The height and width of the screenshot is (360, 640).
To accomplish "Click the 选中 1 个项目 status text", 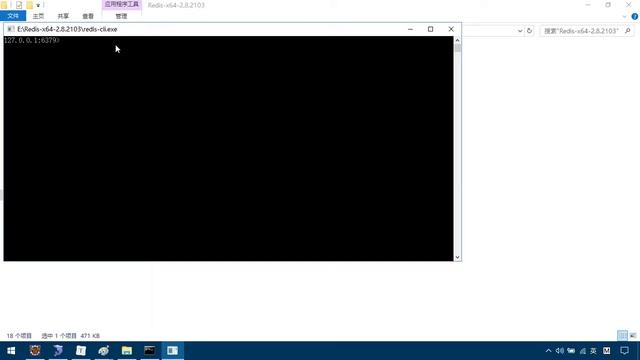I will pos(59,336).
